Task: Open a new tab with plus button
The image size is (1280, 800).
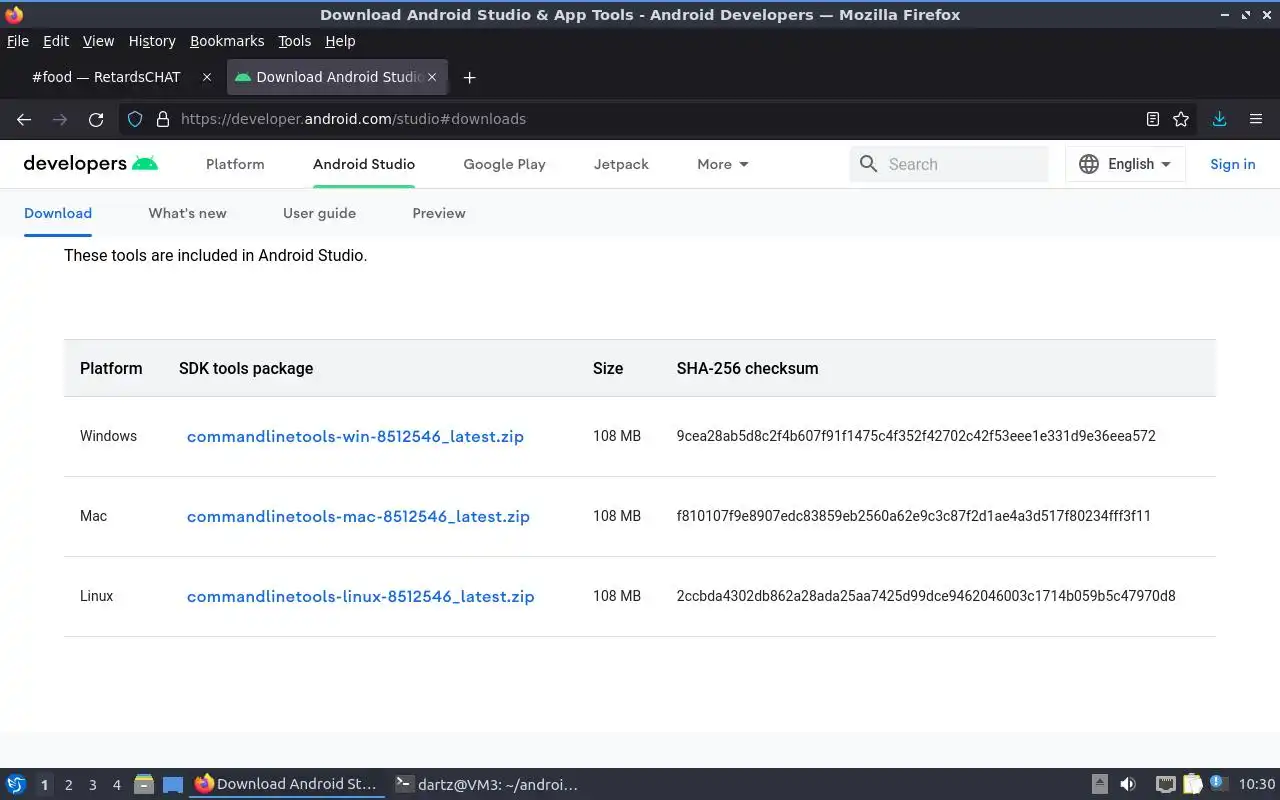Action: [469, 77]
